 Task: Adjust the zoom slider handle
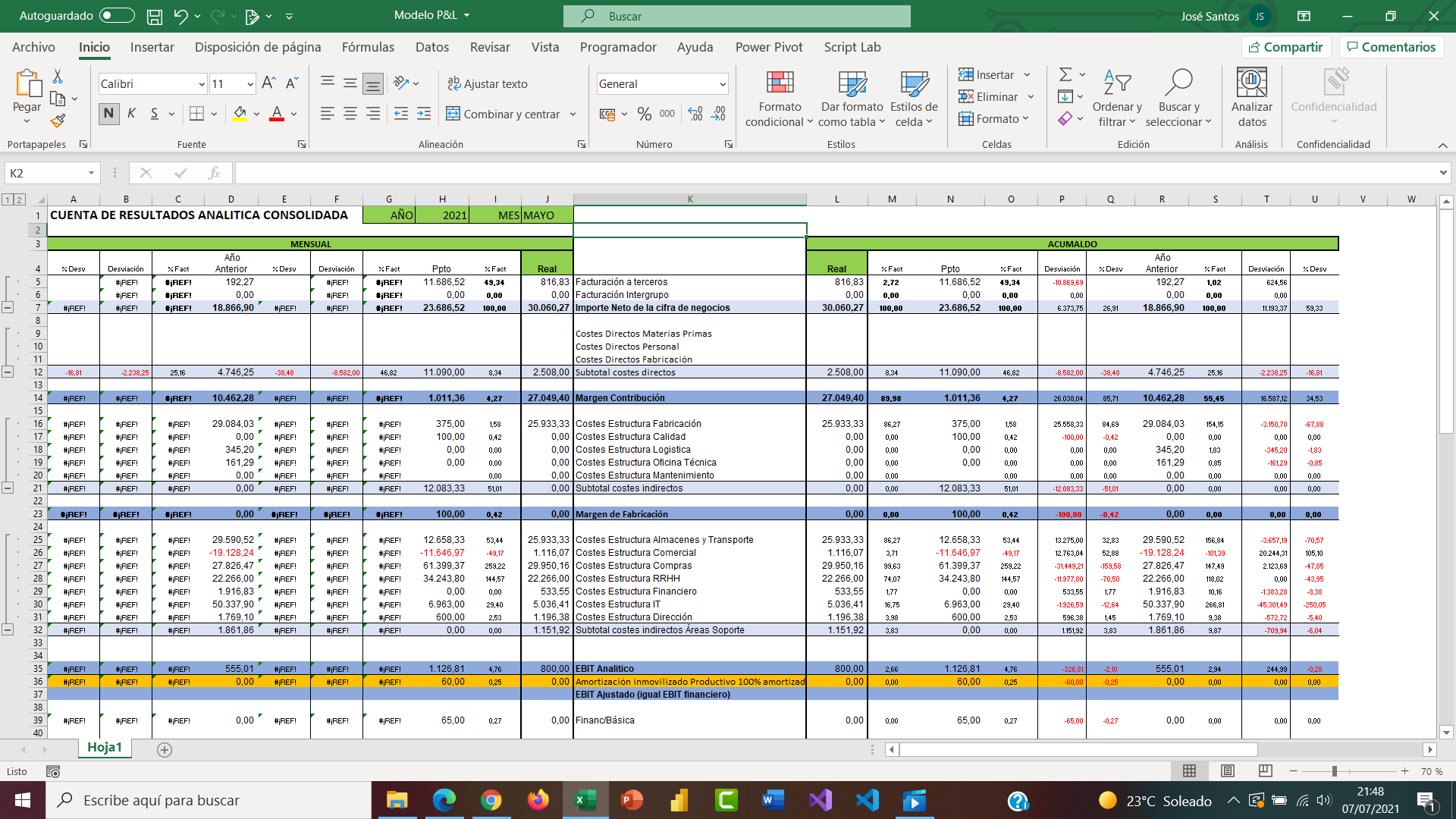coord(1335,771)
